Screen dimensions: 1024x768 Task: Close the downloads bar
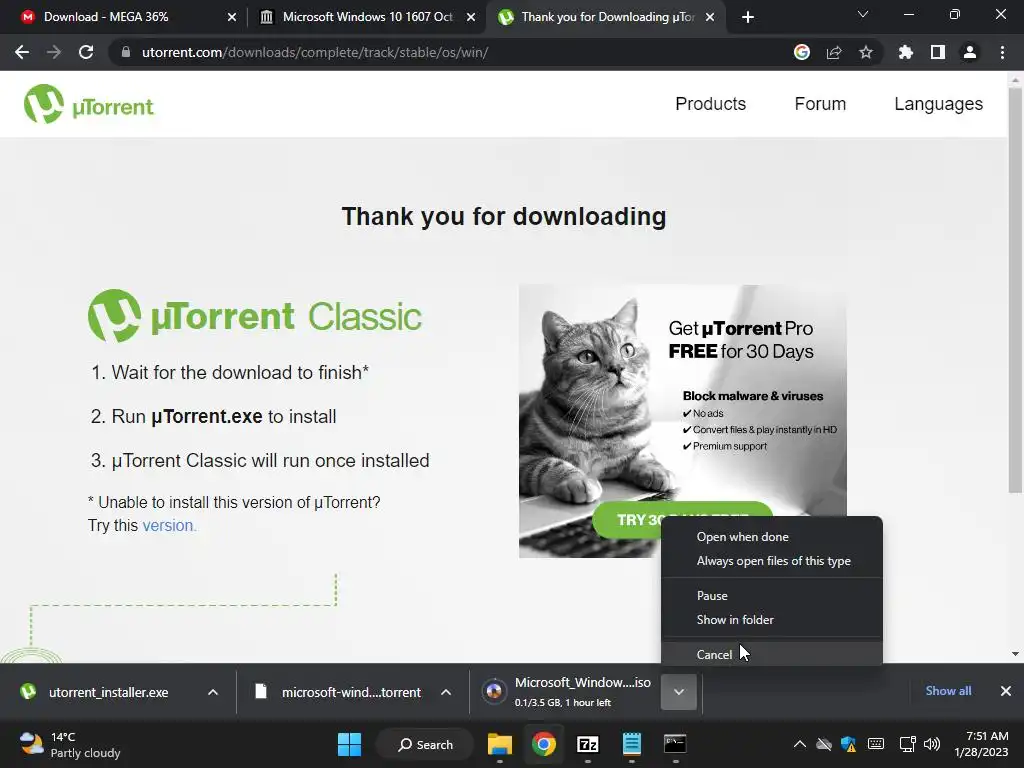(1006, 691)
